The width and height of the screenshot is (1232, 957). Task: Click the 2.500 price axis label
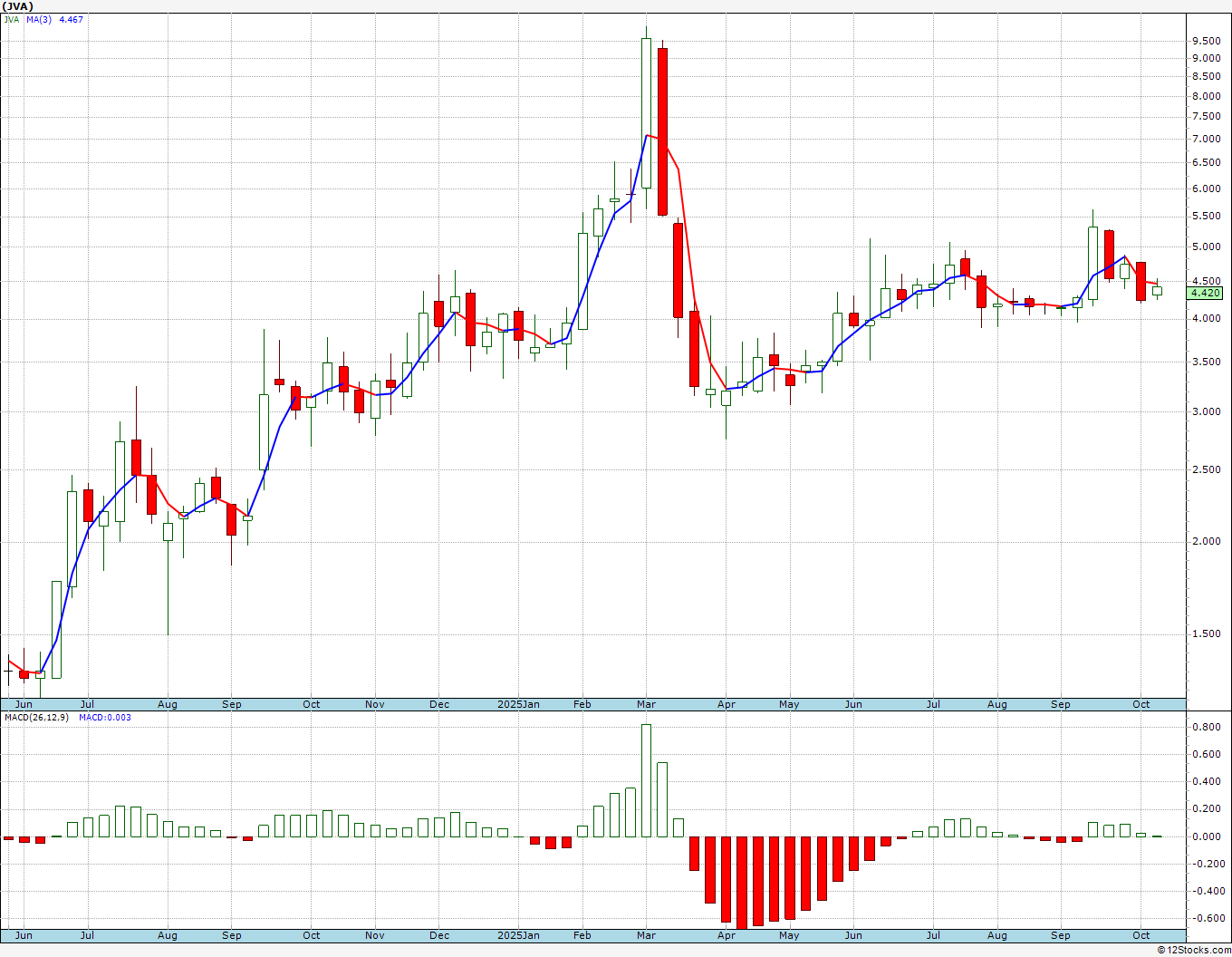(1206, 469)
